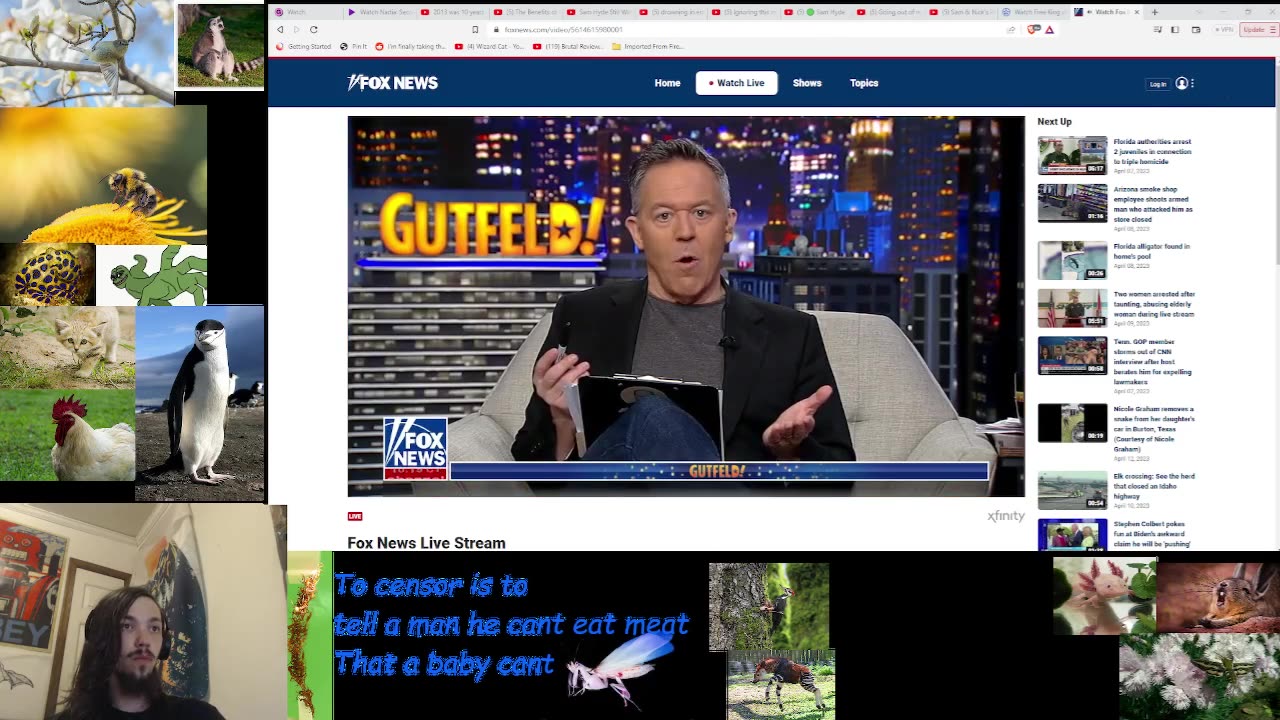Image resolution: width=1280 pixels, height=720 pixels.
Task: Click the bumblebee on flower image
Action: pos(103,175)
